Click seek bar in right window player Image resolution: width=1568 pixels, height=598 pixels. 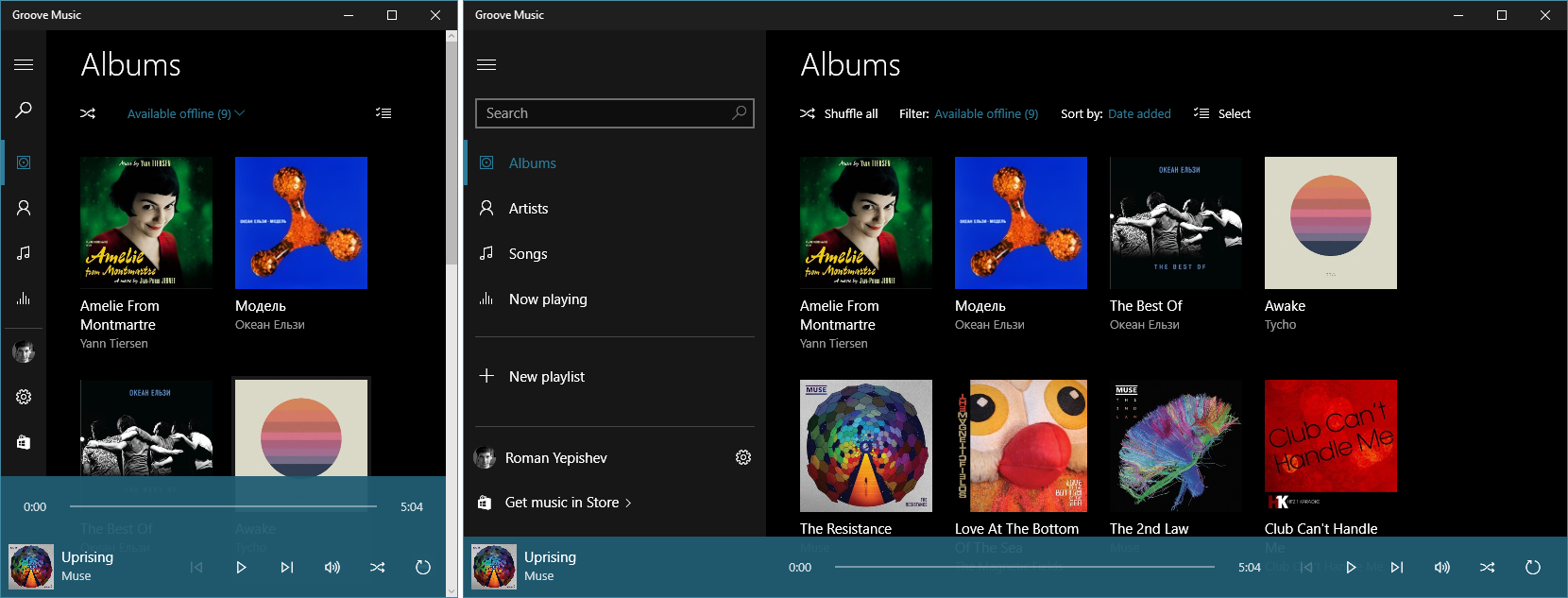pos(1025,567)
